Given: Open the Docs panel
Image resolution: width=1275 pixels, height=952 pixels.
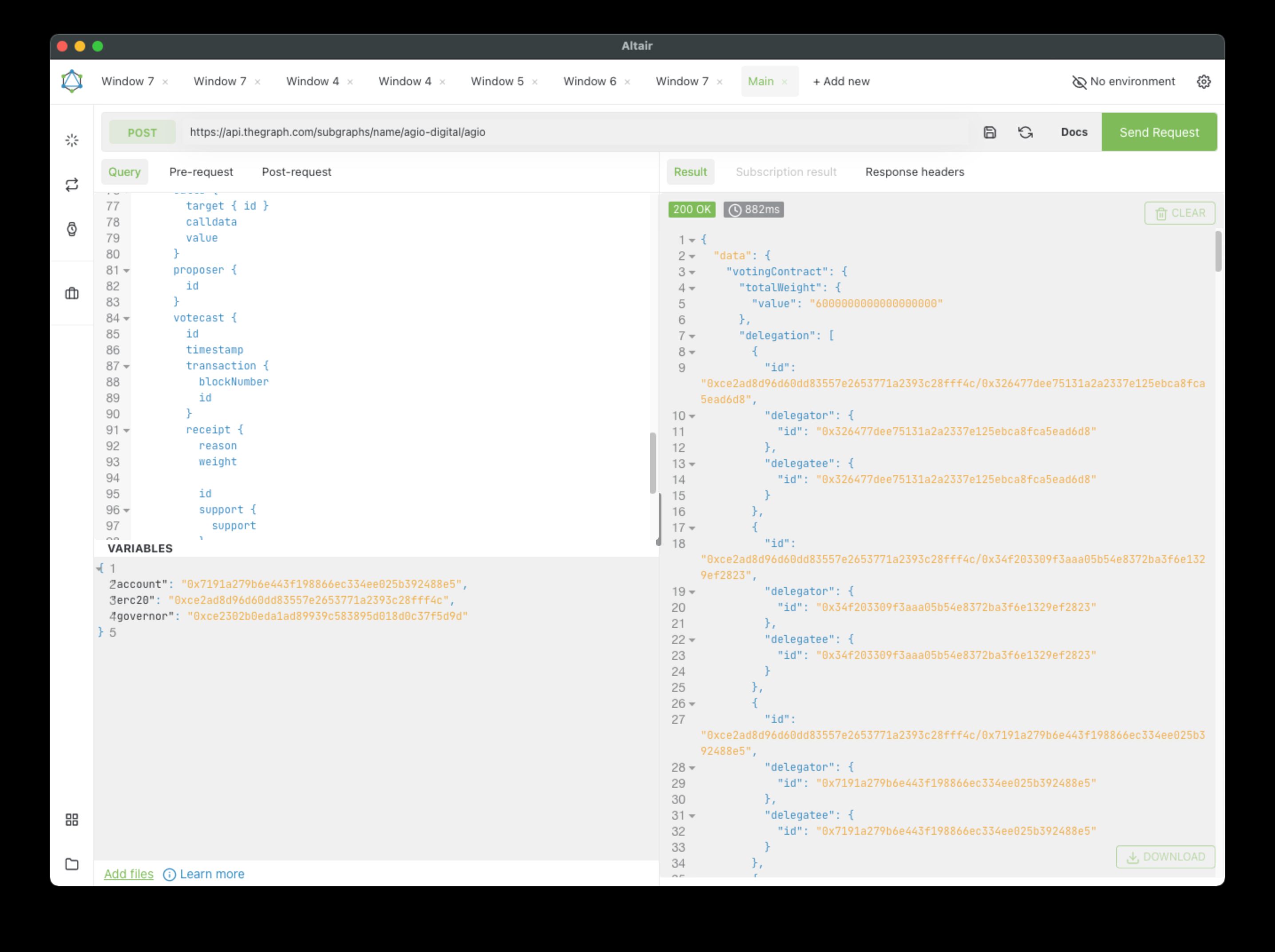Looking at the screenshot, I should pyautogui.click(x=1074, y=132).
